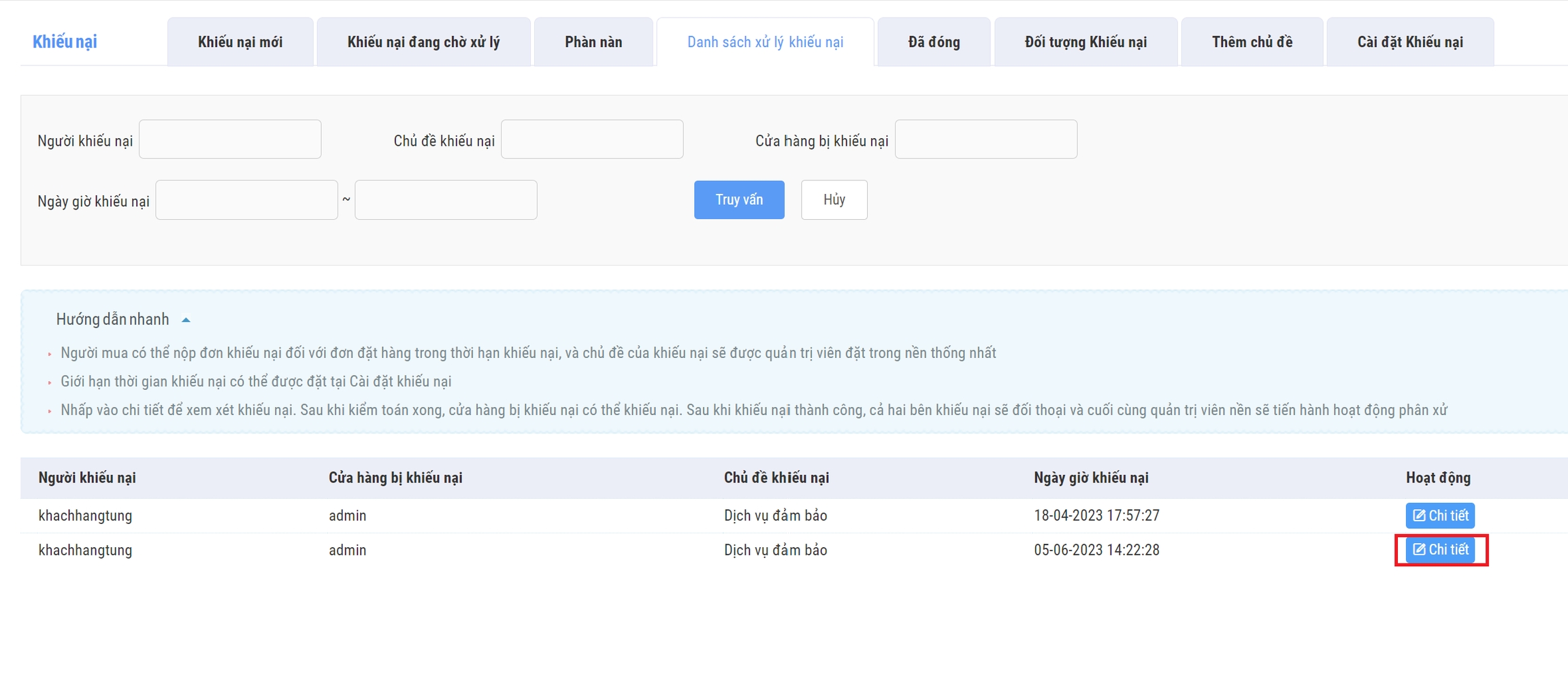Open Chi tiết for the 05-06-2023 complaint
1568x688 pixels.
pos(1439,549)
